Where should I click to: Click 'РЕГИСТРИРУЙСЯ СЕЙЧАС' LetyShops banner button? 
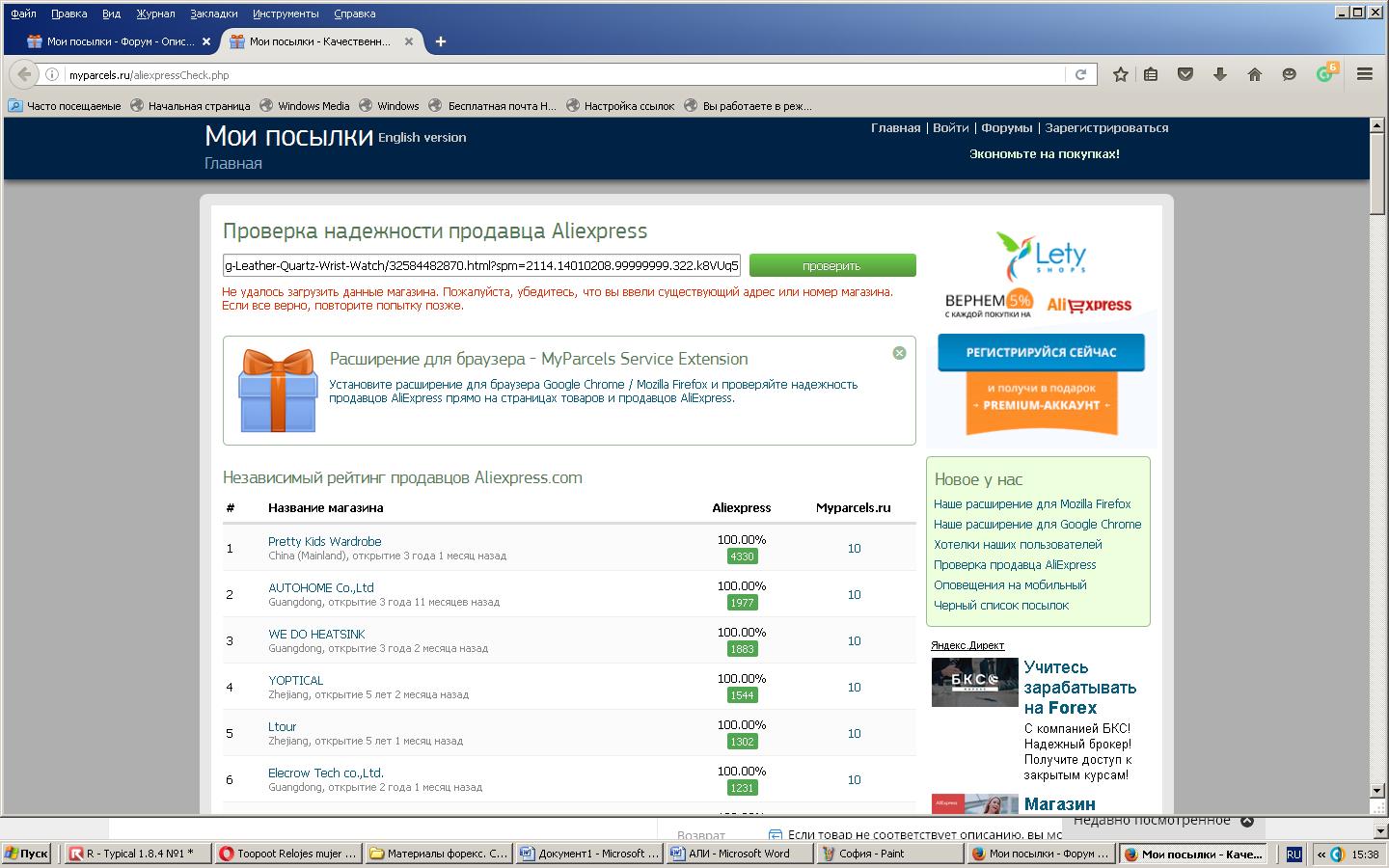pos(1041,352)
